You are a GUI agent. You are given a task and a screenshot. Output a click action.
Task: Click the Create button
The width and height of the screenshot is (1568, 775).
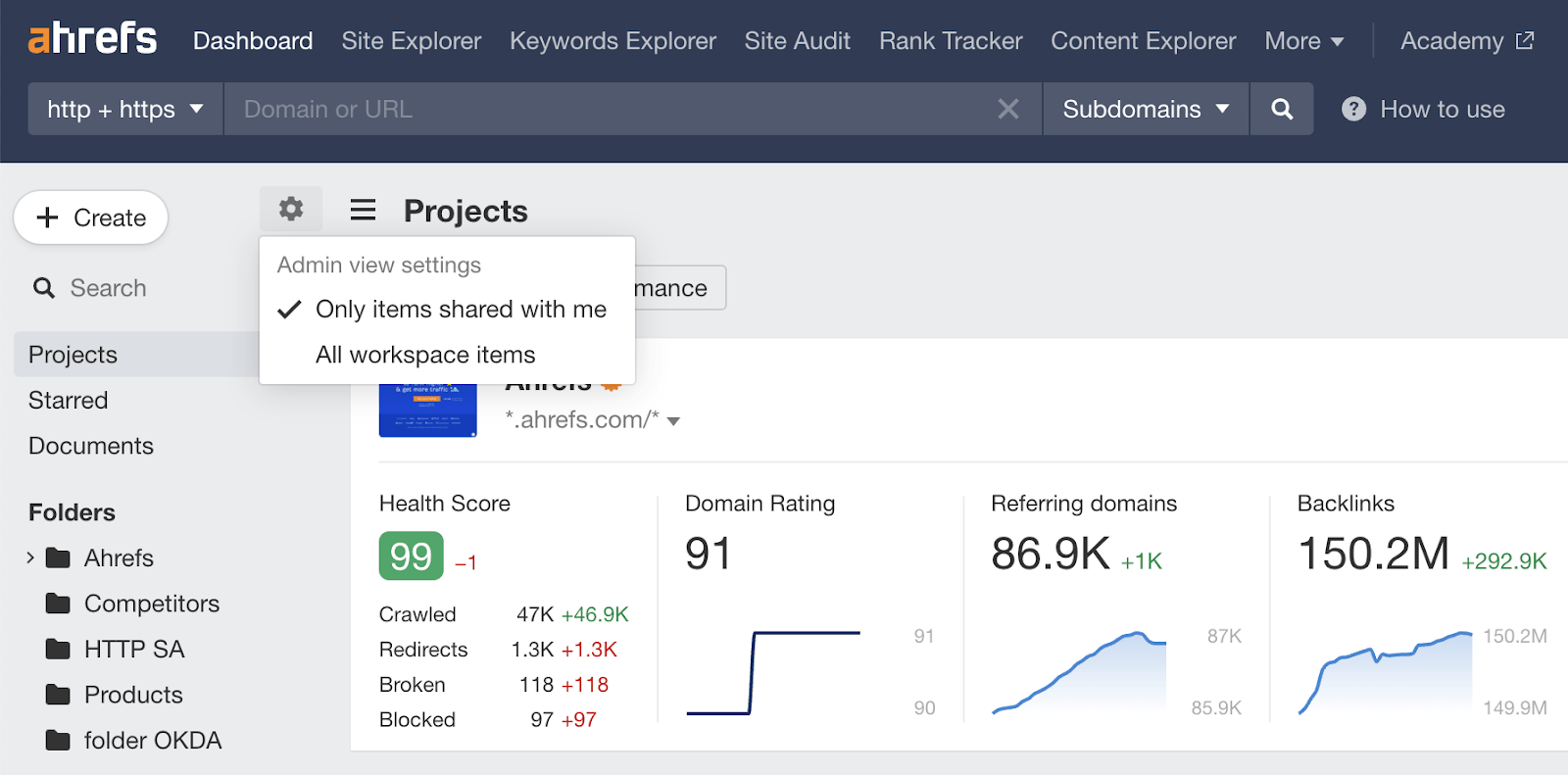(x=91, y=218)
